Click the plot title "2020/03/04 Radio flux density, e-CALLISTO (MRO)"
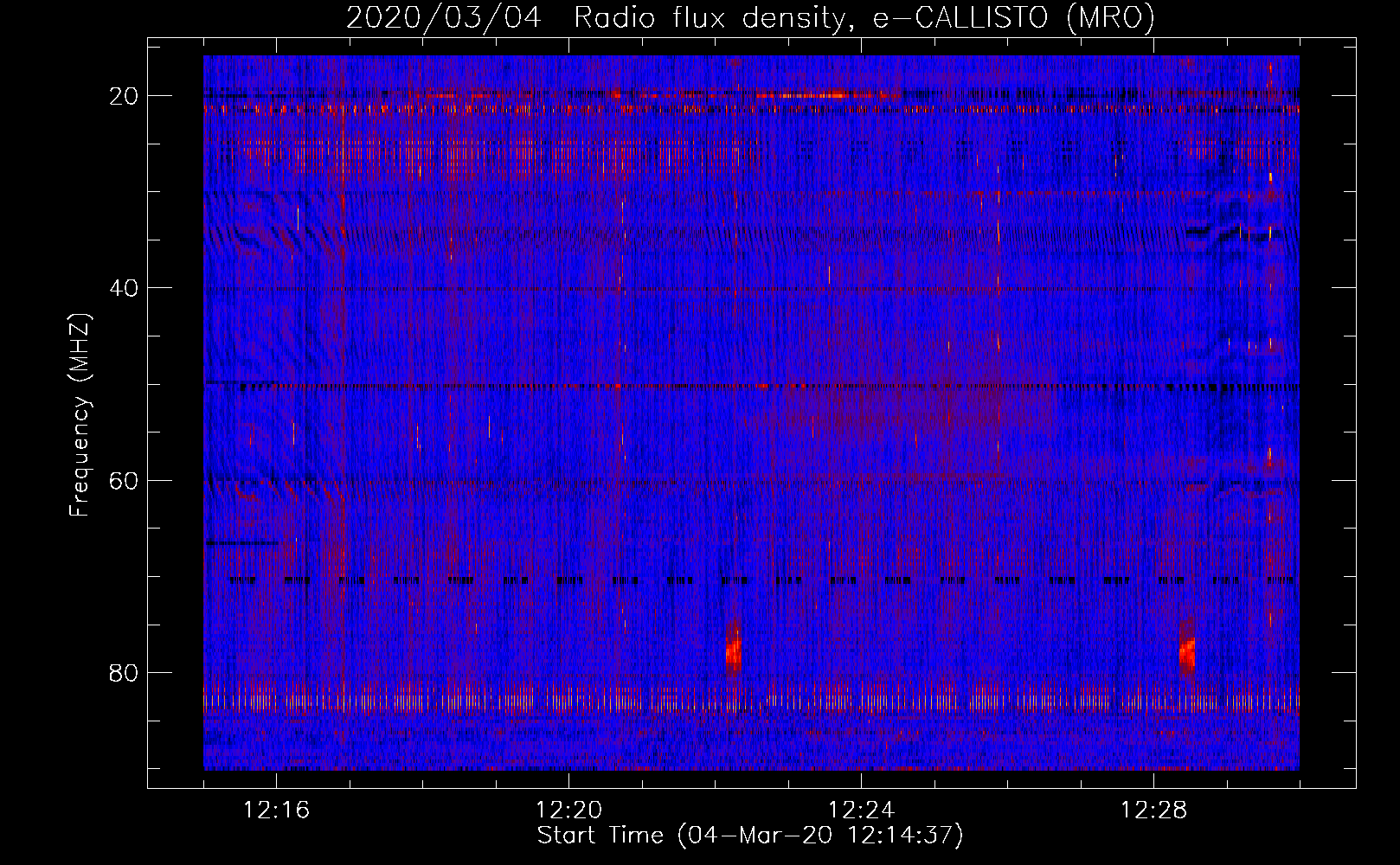 750,17
